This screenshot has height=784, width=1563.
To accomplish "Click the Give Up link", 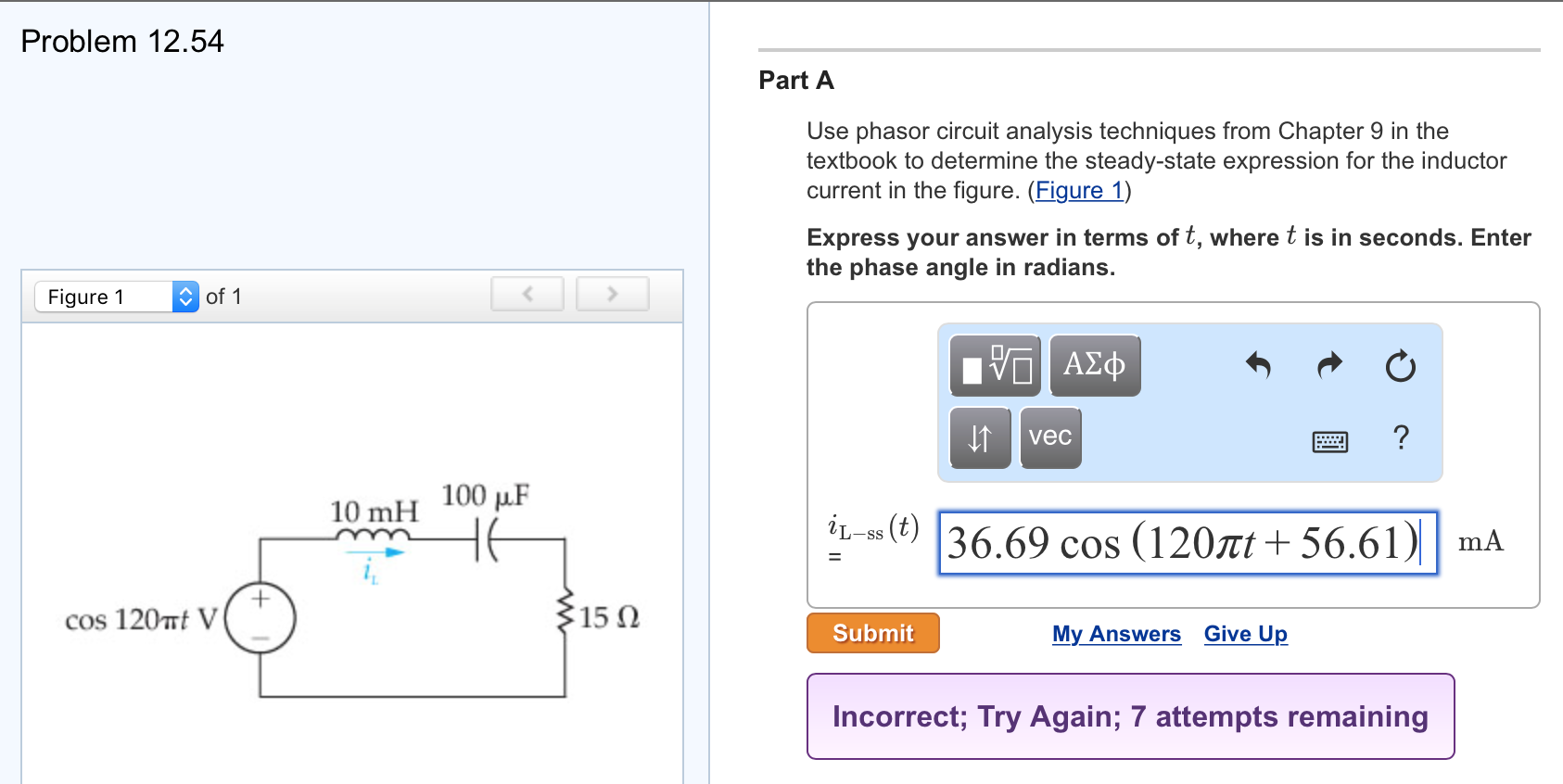I will (1245, 634).
